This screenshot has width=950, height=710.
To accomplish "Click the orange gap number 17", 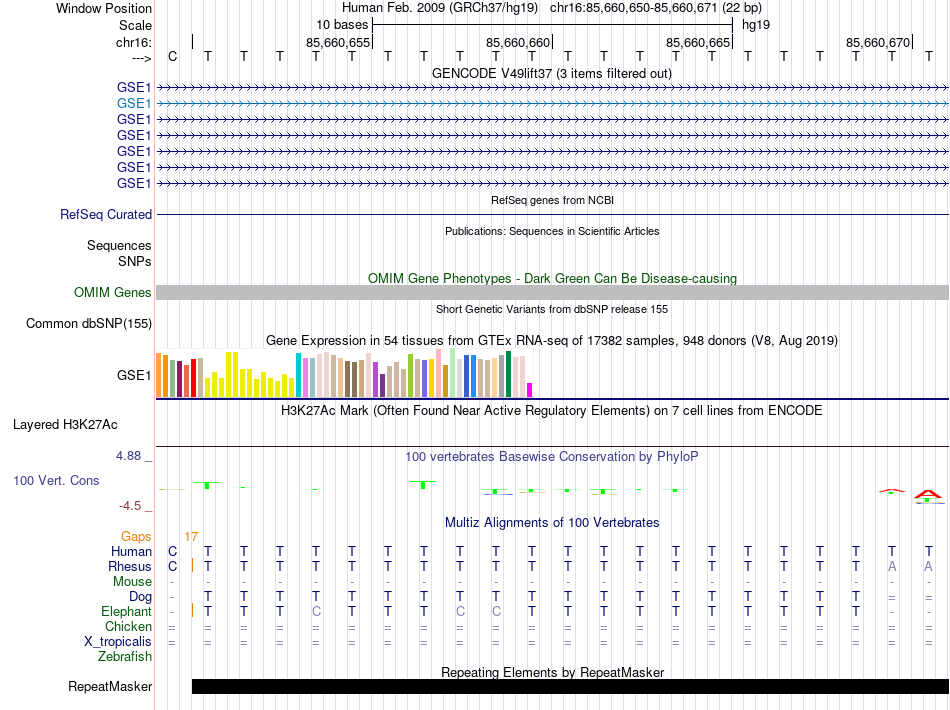I will tap(191, 536).
